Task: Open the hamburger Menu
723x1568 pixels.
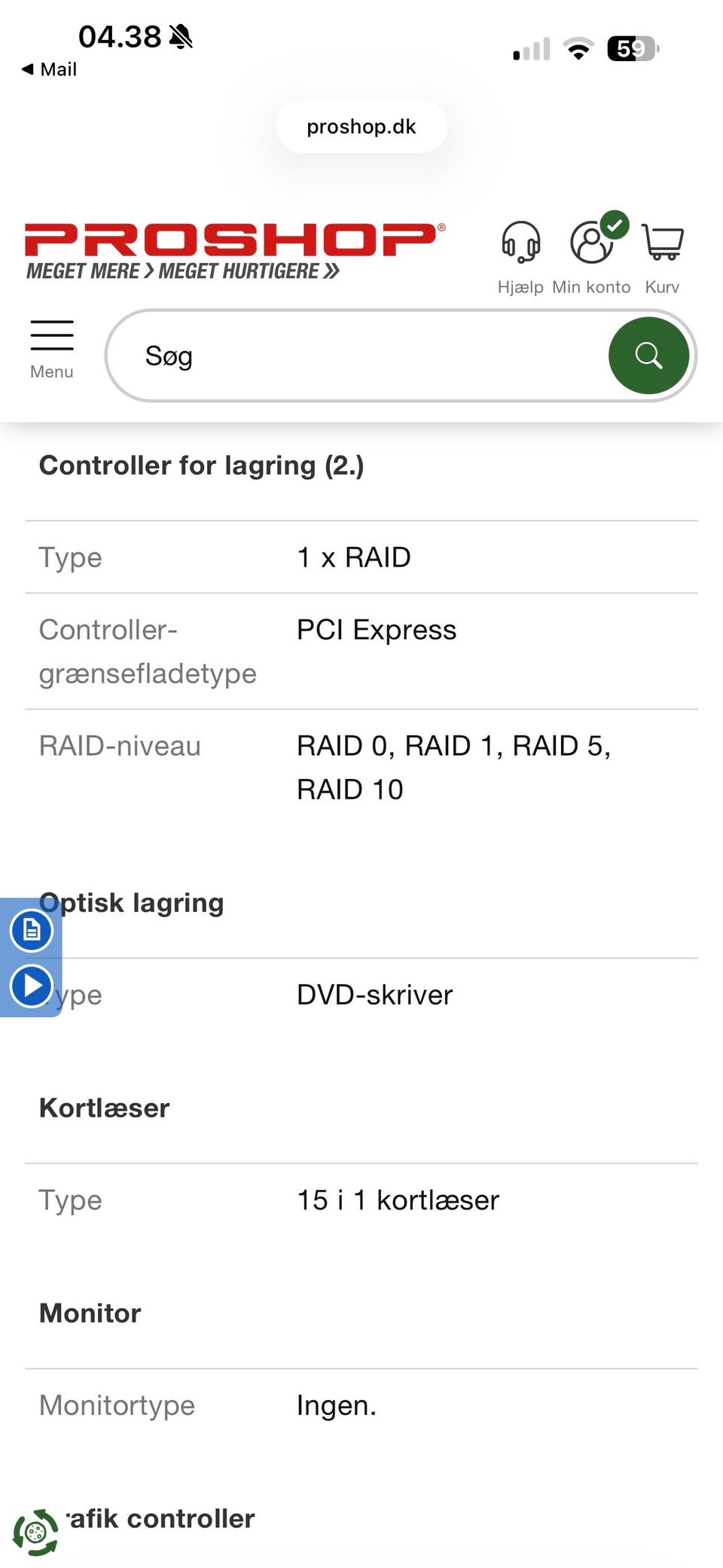Action: (x=52, y=348)
